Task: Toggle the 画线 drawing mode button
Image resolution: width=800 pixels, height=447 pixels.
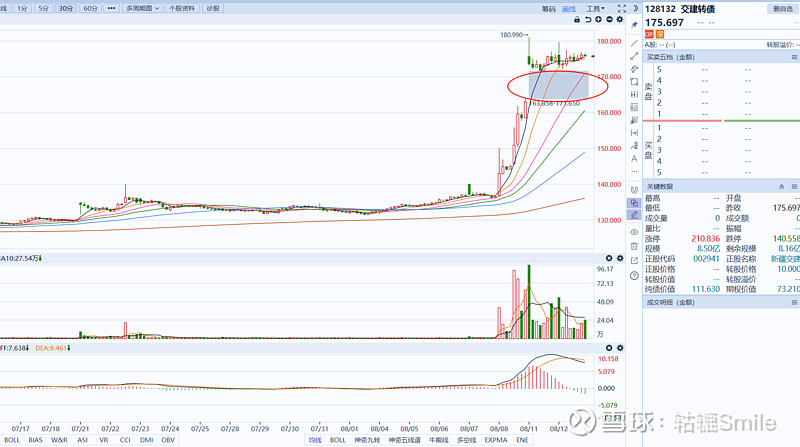Action: [x=569, y=8]
